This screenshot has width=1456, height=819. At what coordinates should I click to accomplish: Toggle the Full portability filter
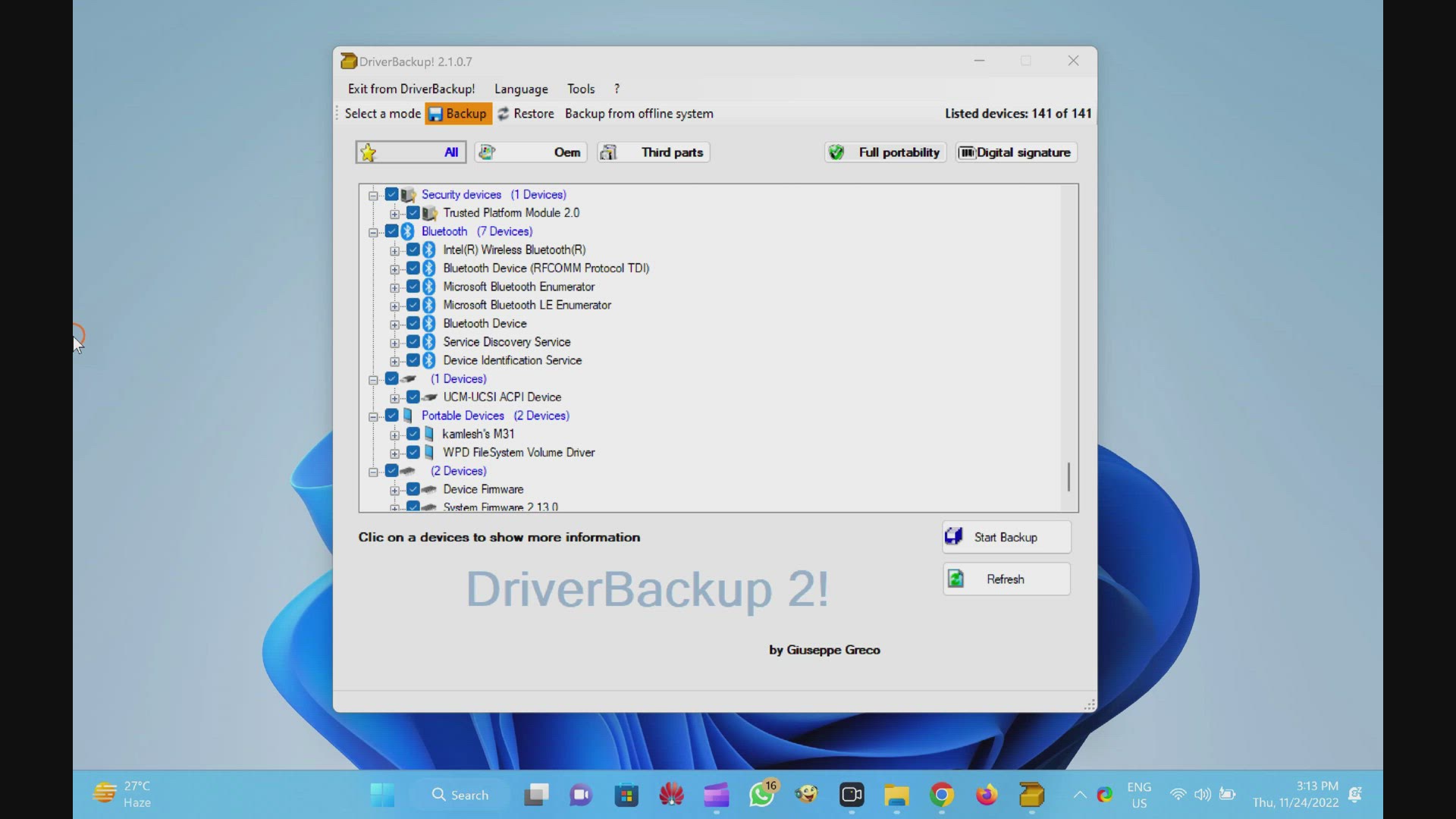coord(885,152)
